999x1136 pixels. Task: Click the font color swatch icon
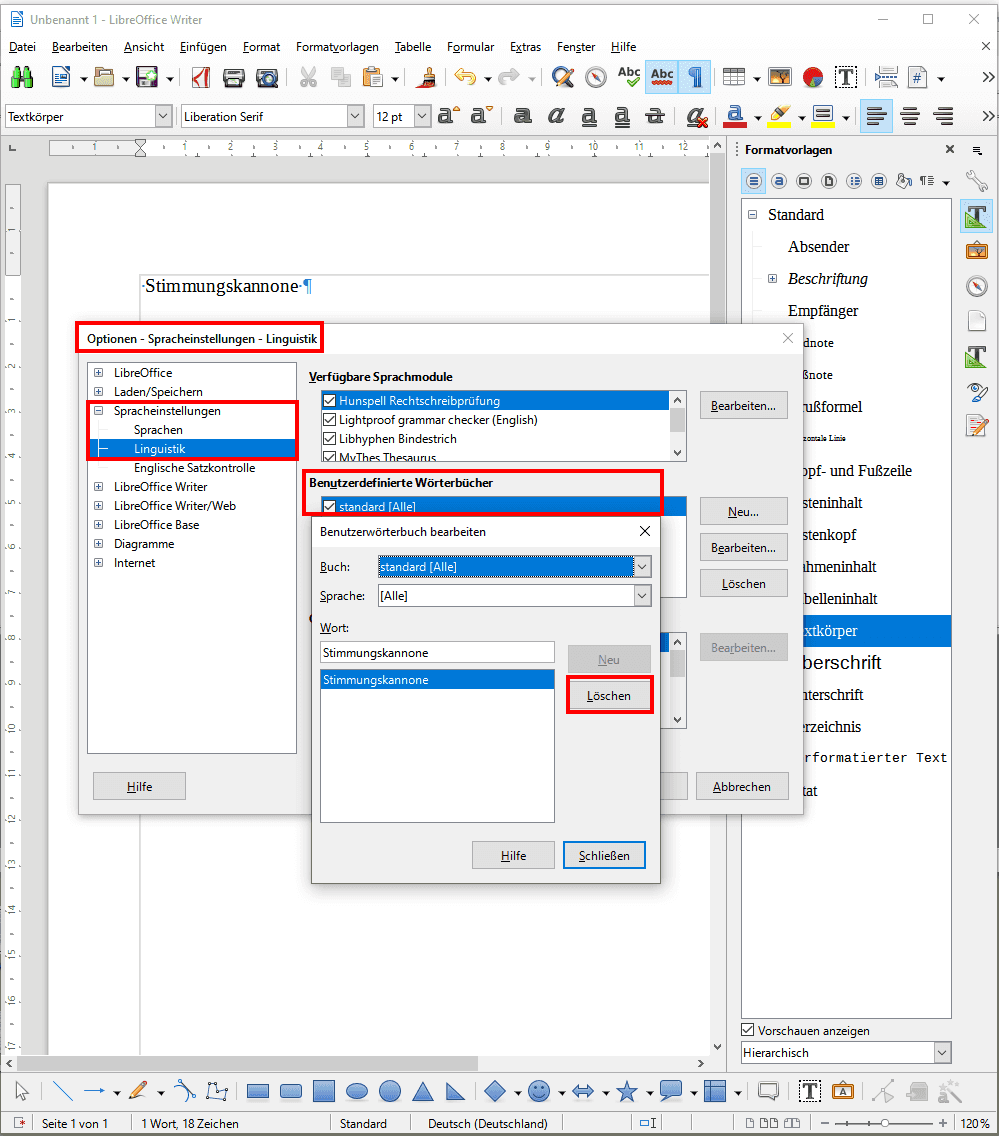tap(735, 116)
